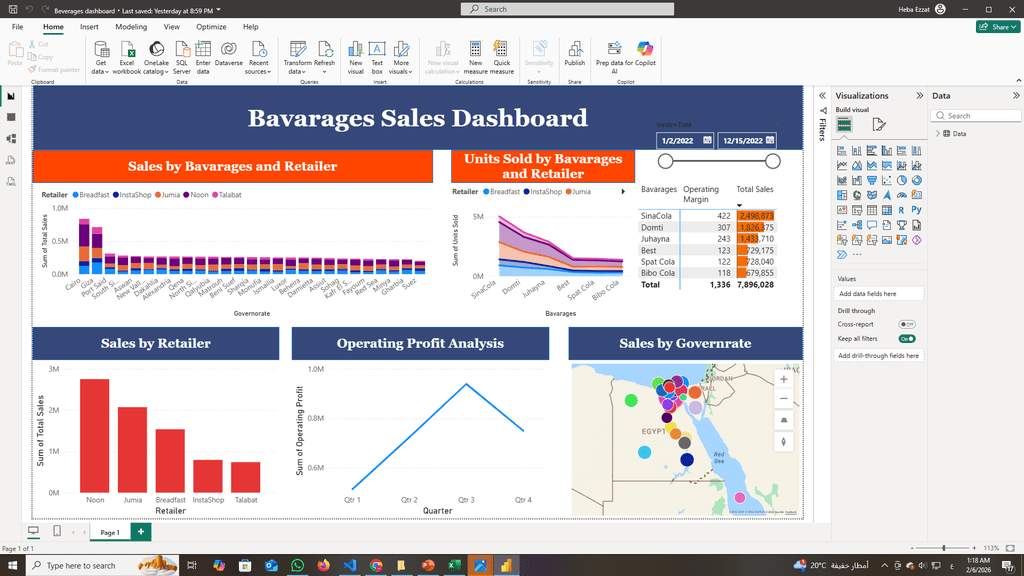Open the Get data dropdown
Viewport: 1024px width, 576px height.
pos(101,71)
